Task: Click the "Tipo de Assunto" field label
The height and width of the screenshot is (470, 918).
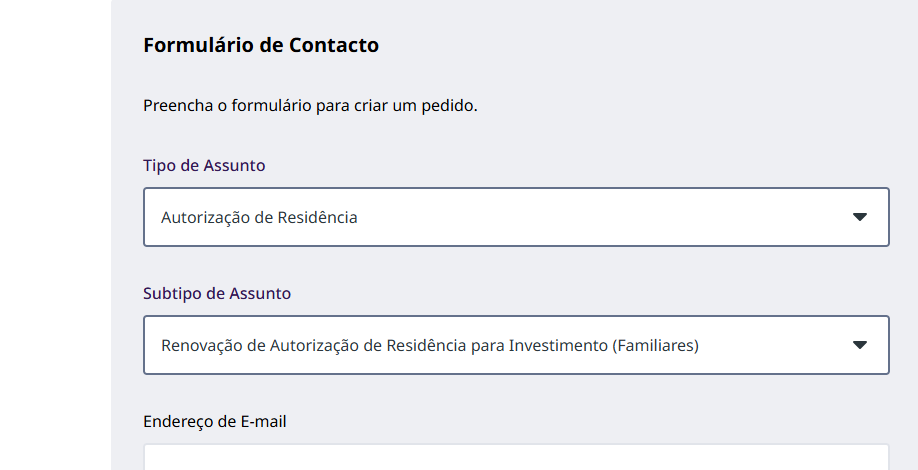Action: pos(204,165)
